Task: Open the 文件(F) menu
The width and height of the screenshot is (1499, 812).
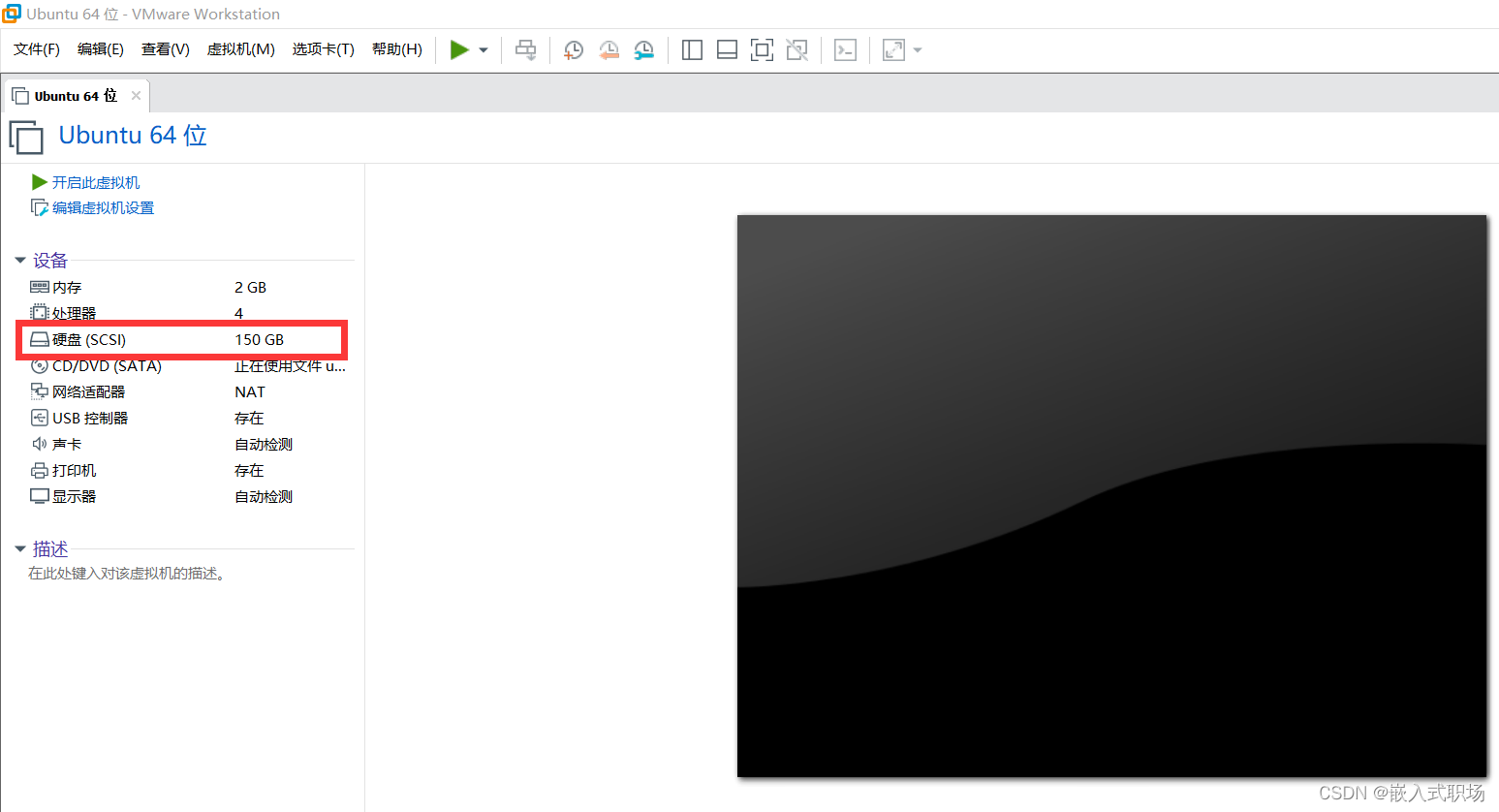Action: 37,49
